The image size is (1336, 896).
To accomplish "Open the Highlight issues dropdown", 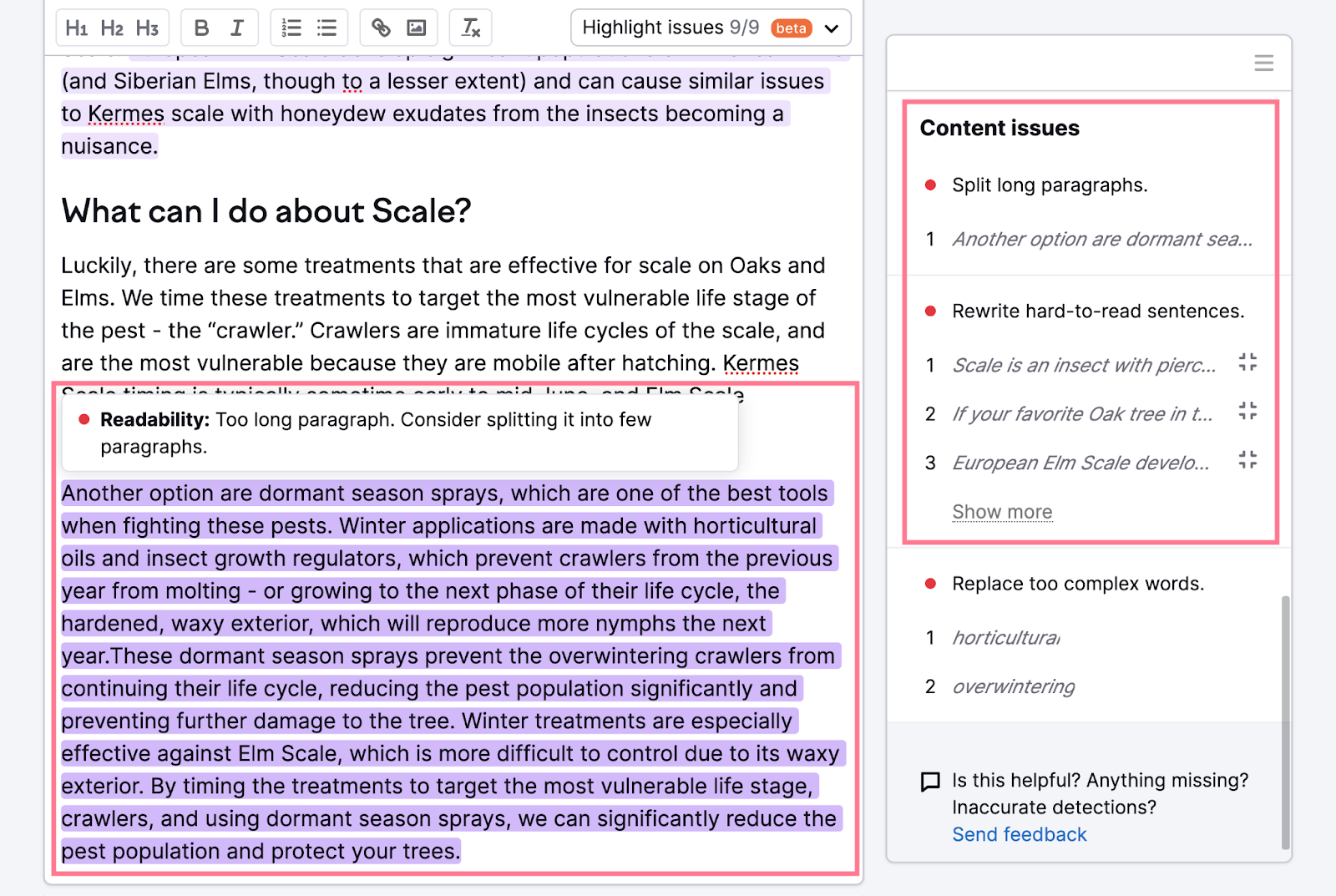I will click(x=711, y=28).
